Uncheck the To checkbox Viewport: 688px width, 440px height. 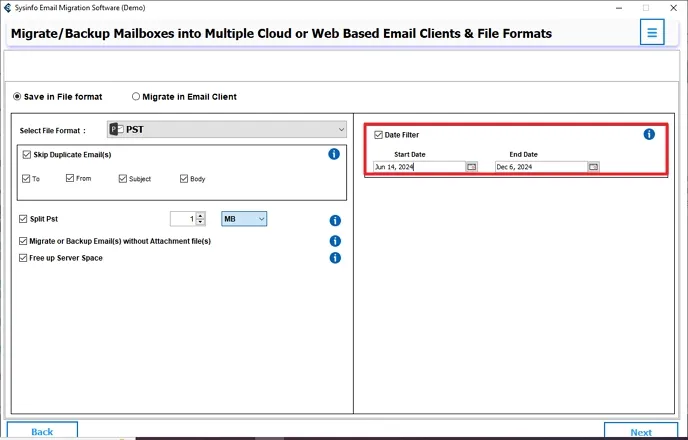26,179
